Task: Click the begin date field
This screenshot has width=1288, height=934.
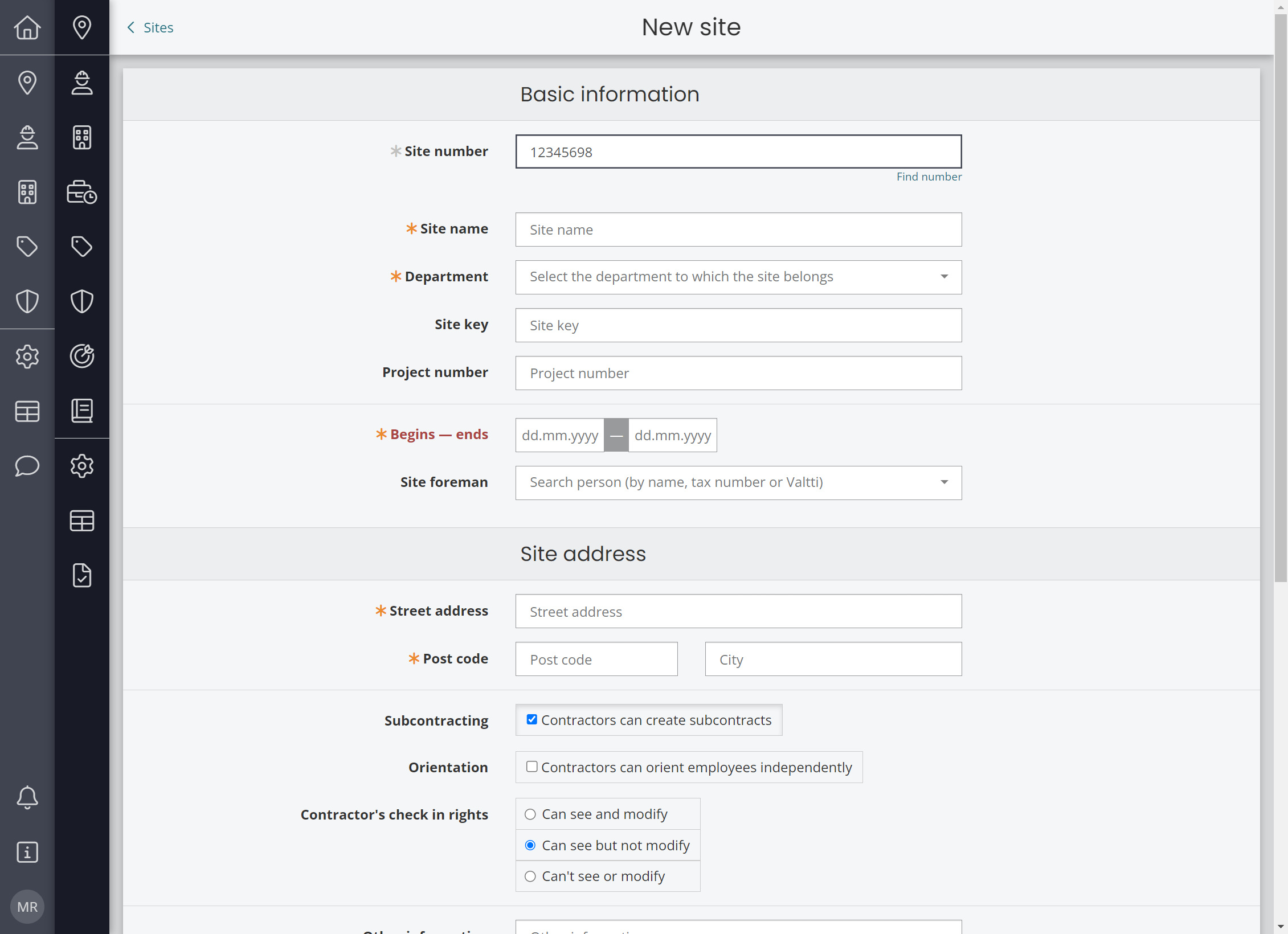Action: [x=559, y=435]
